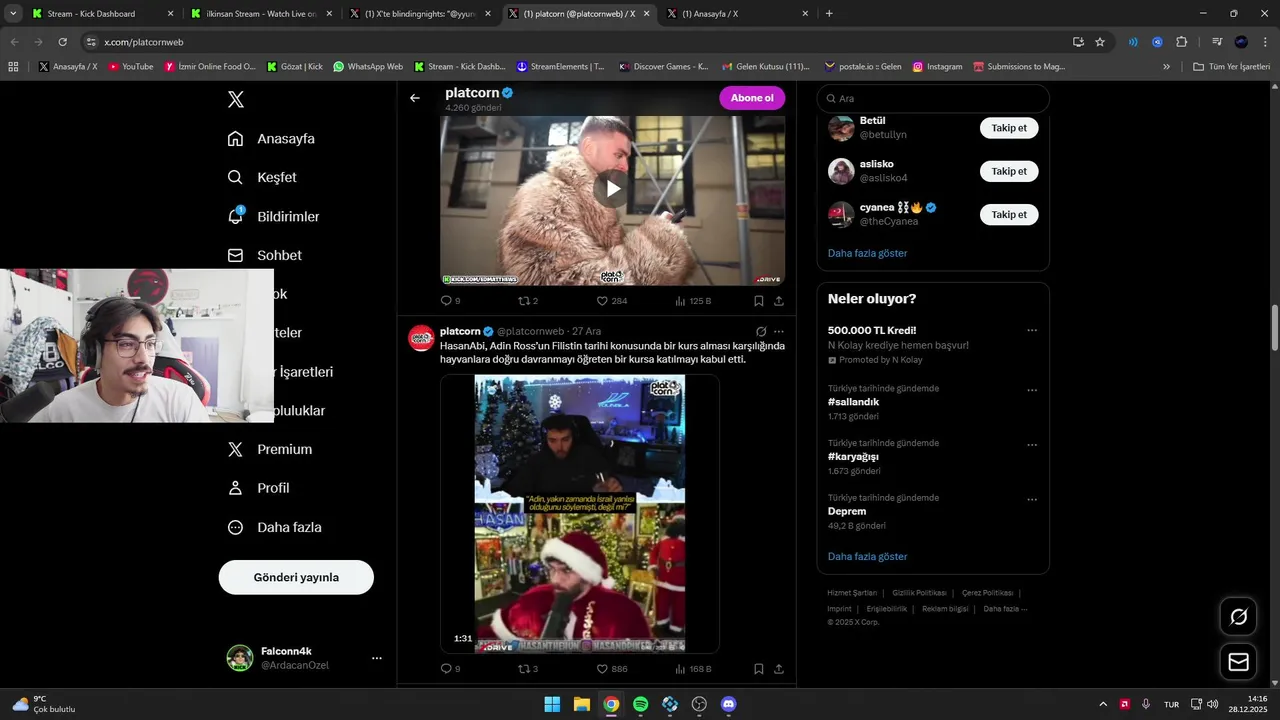Viewport: 1280px width, 720px height.
Task: Focus the Ara search field
Action: point(933,99)
